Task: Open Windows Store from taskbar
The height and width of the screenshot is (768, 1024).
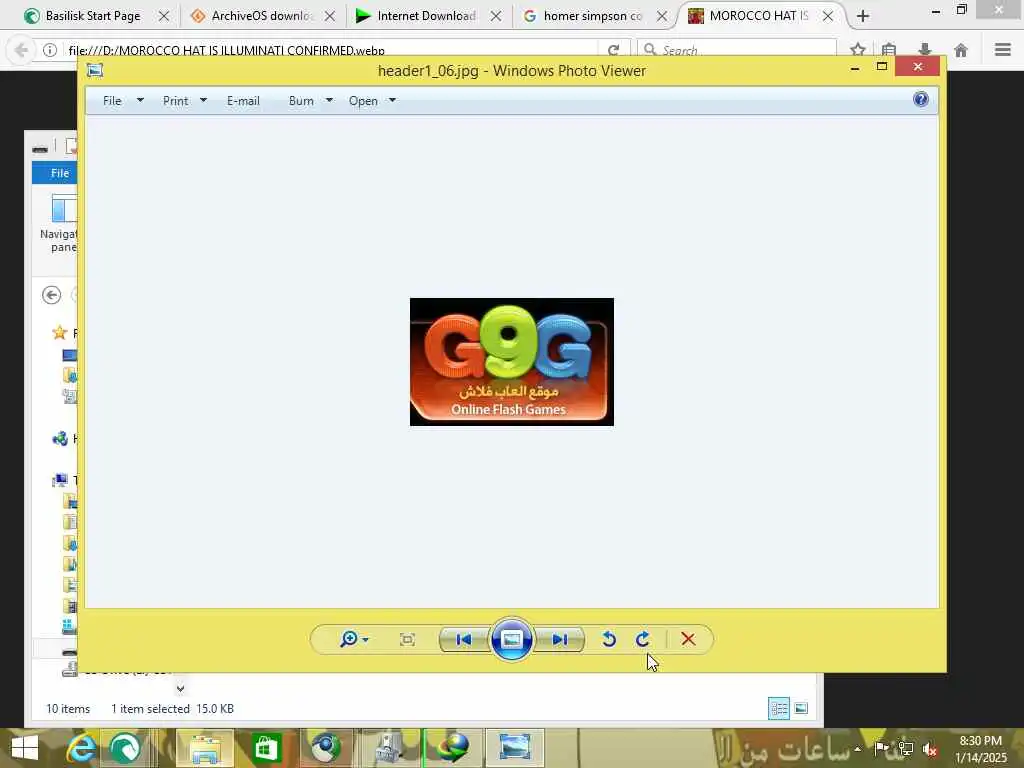Action: click(266, 748)
